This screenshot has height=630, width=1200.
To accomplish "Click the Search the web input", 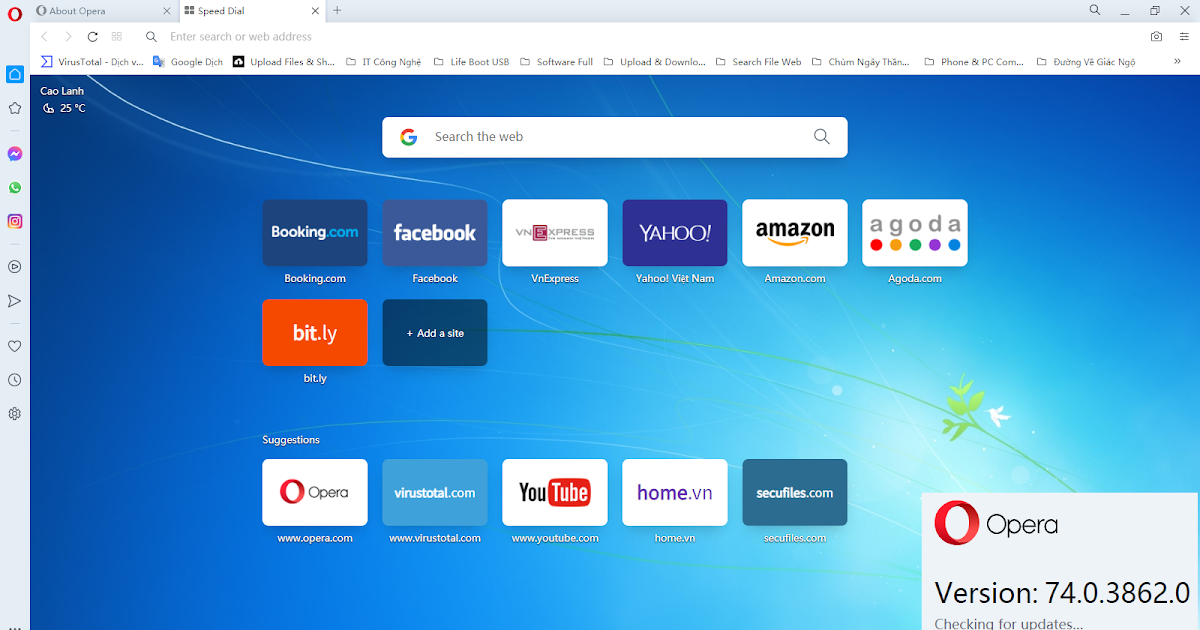I will (615, 137).
